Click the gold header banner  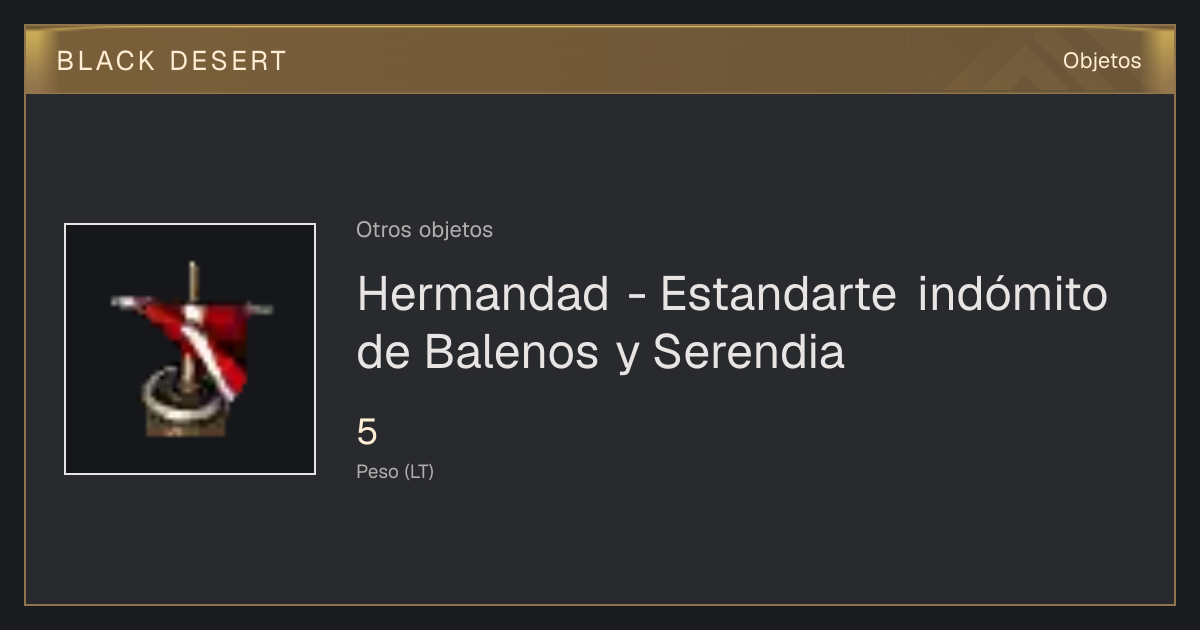(600, 60)
